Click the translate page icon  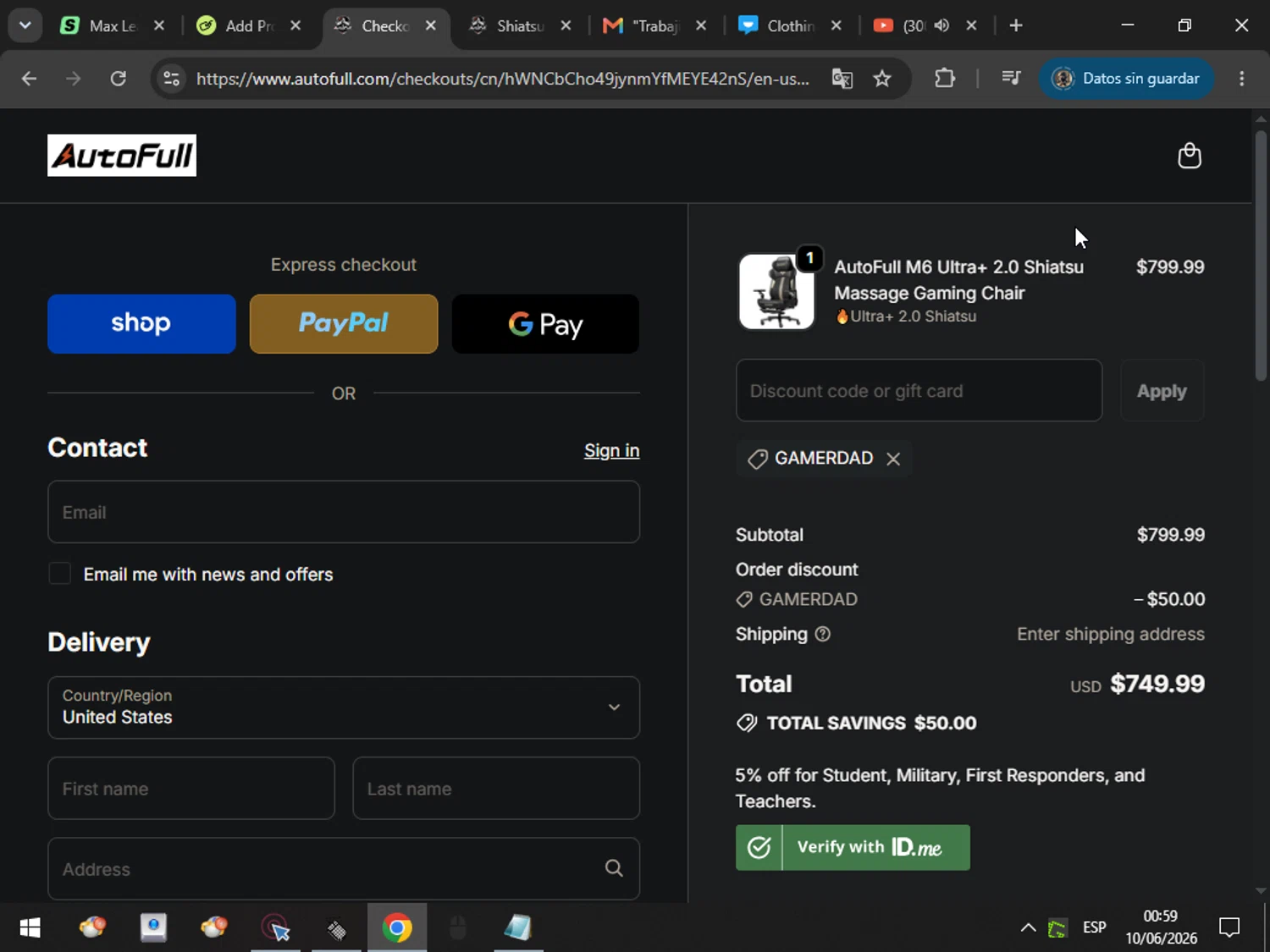coord(842,79)
